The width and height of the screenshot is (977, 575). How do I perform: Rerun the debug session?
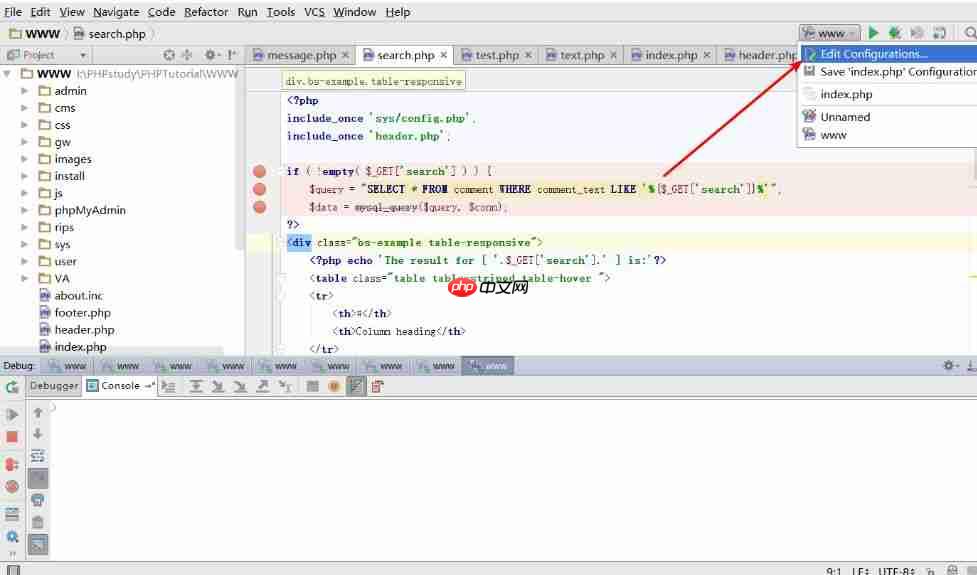point(12,387)
